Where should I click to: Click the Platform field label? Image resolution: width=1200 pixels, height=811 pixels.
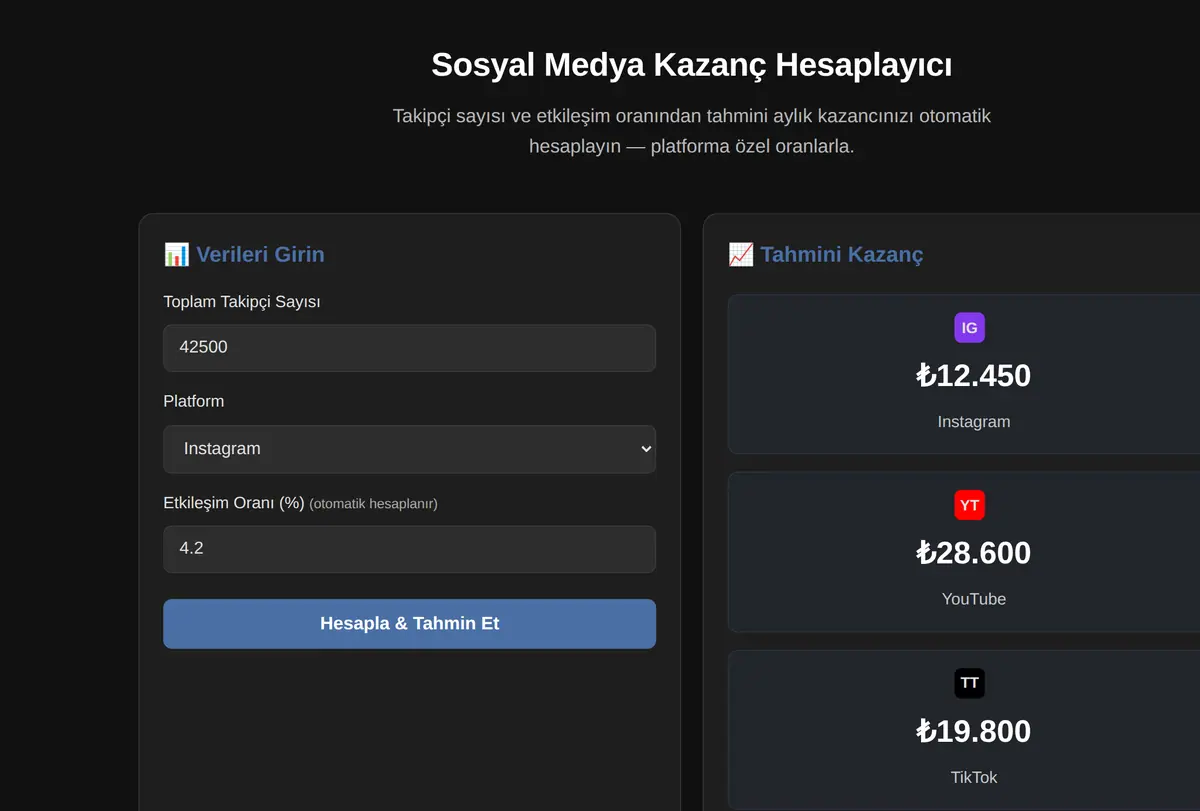click(x=194, y=401)
